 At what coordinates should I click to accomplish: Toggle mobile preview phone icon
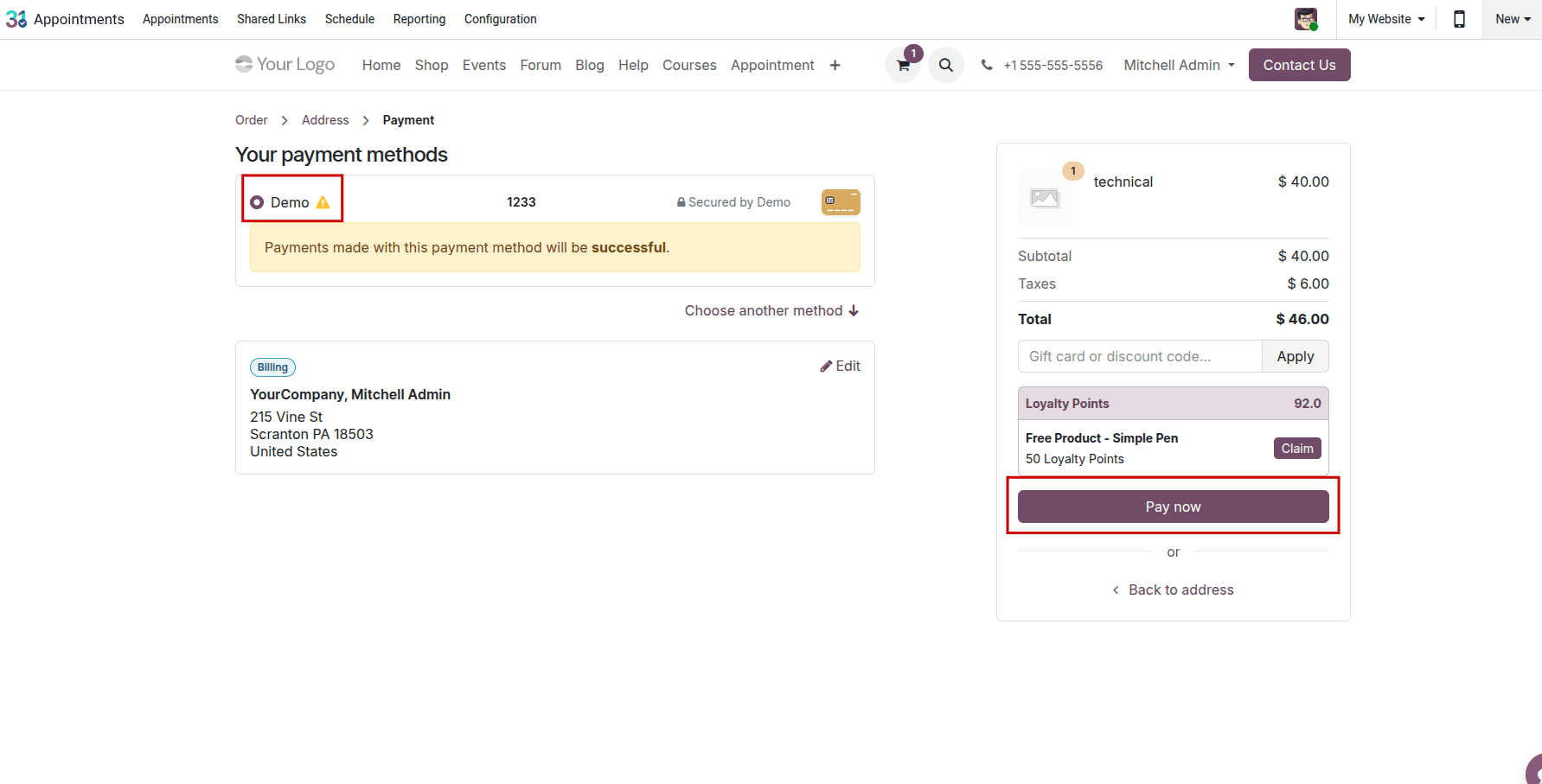click(x=1459, y=19)
